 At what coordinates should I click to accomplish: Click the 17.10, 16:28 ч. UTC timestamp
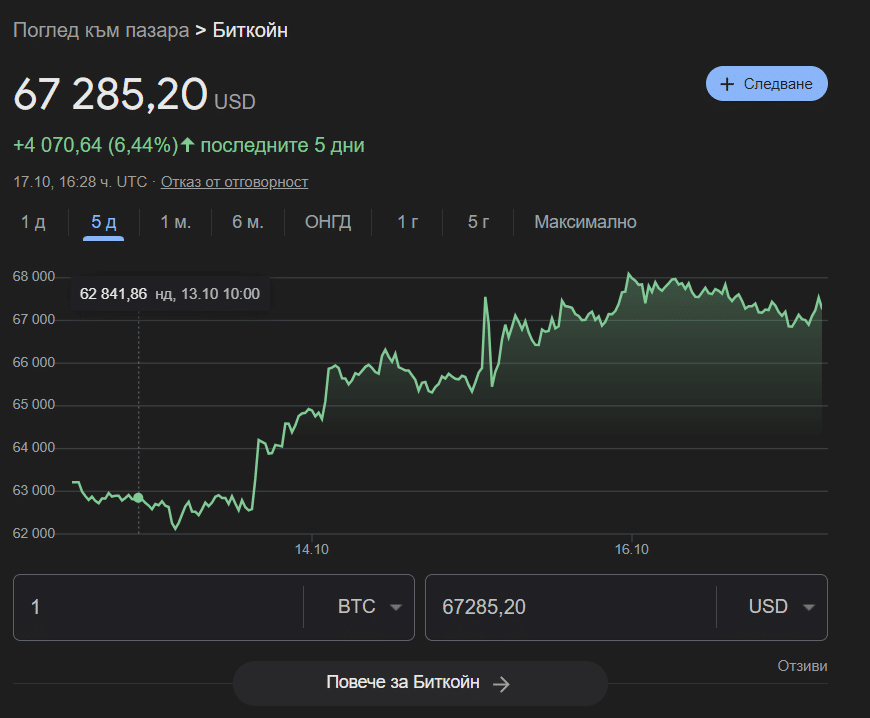pyautogui.click(x=80, y=182)
